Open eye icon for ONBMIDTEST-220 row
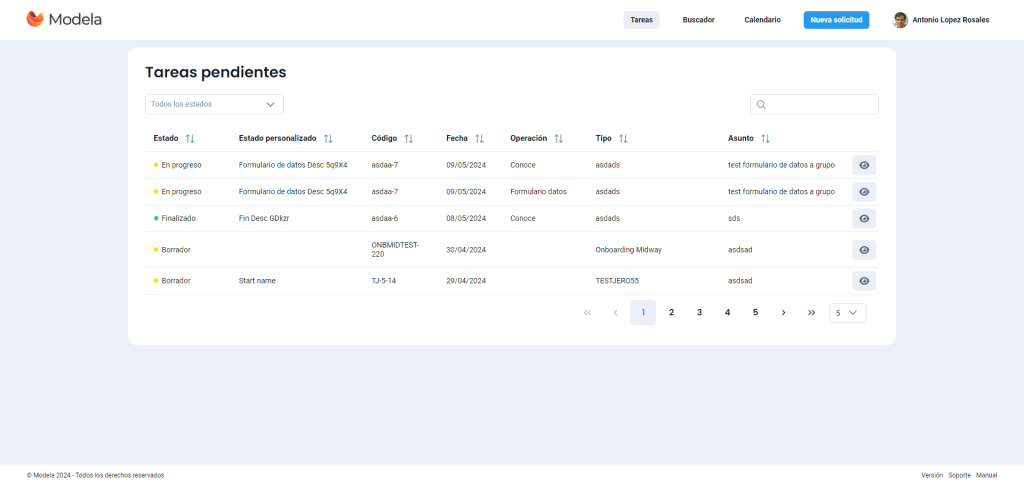Screen dimensions: 1024x486 pos(864,250)
